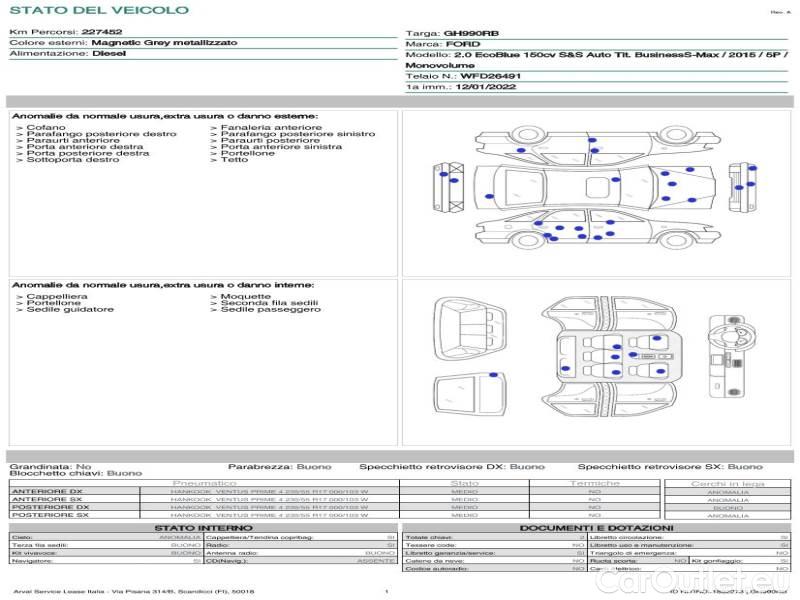Select the Telaio number WFD26491

click(x=490, y=77)
